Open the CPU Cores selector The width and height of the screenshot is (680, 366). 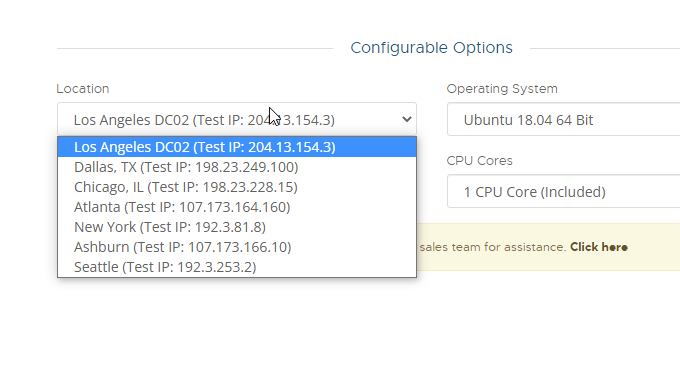[x=563, y=191]
